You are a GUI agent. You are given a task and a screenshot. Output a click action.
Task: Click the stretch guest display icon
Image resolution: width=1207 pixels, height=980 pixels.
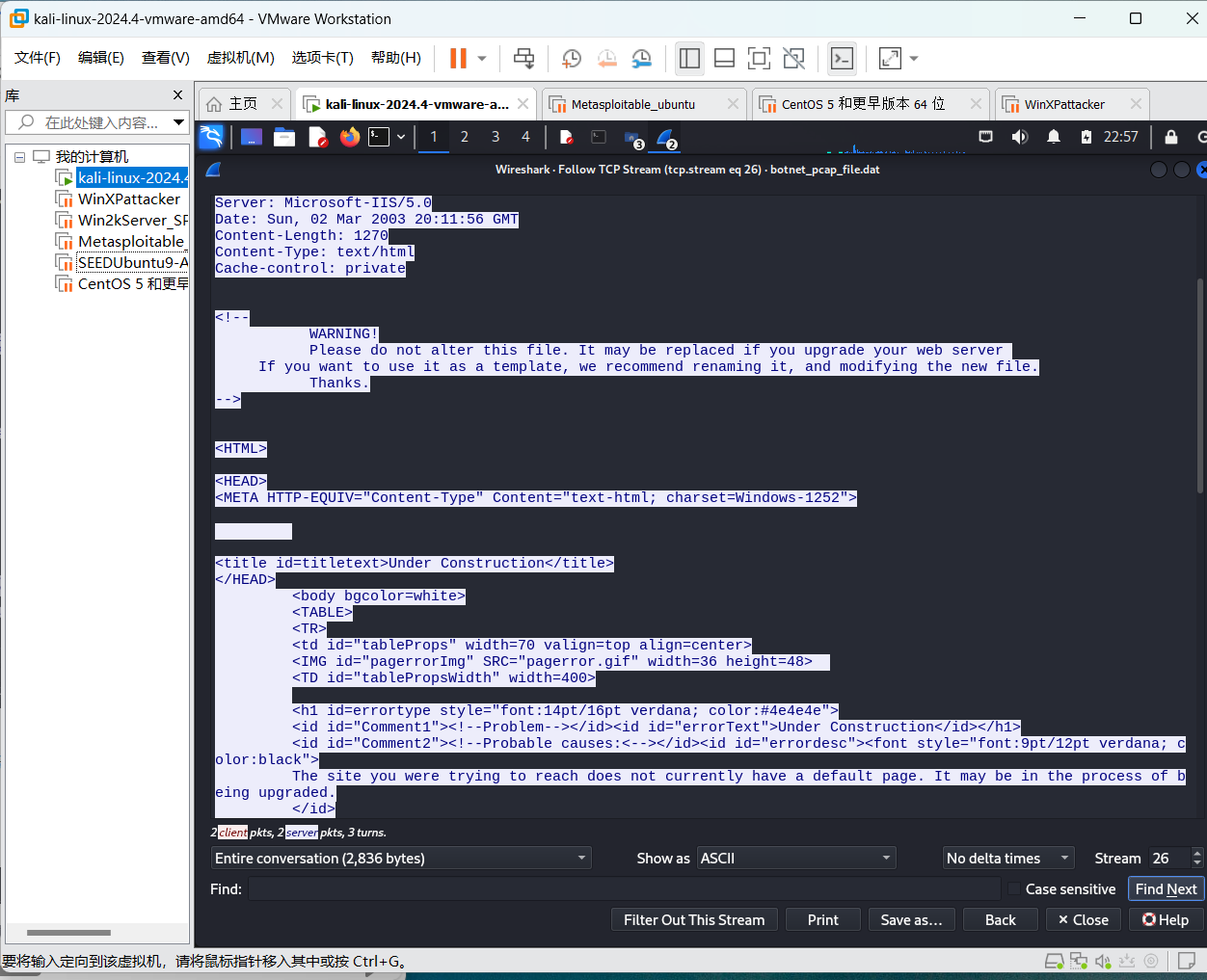890,59
